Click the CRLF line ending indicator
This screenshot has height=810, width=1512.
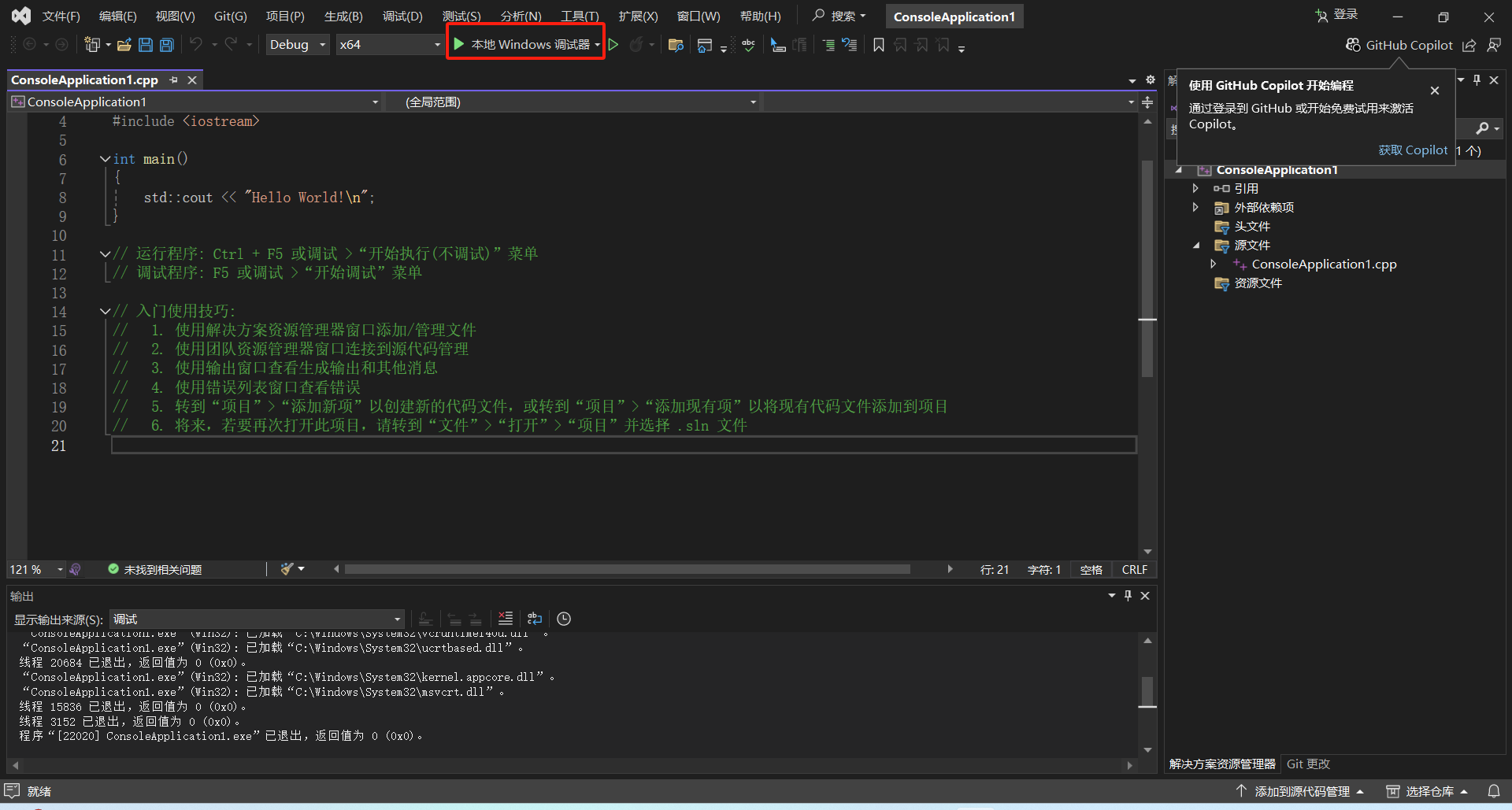1134,569
